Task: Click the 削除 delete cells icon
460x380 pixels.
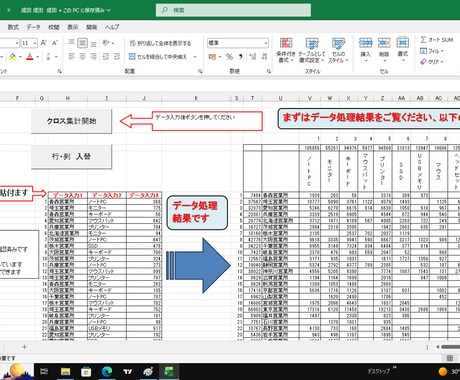Action: (x=384, y=43)
